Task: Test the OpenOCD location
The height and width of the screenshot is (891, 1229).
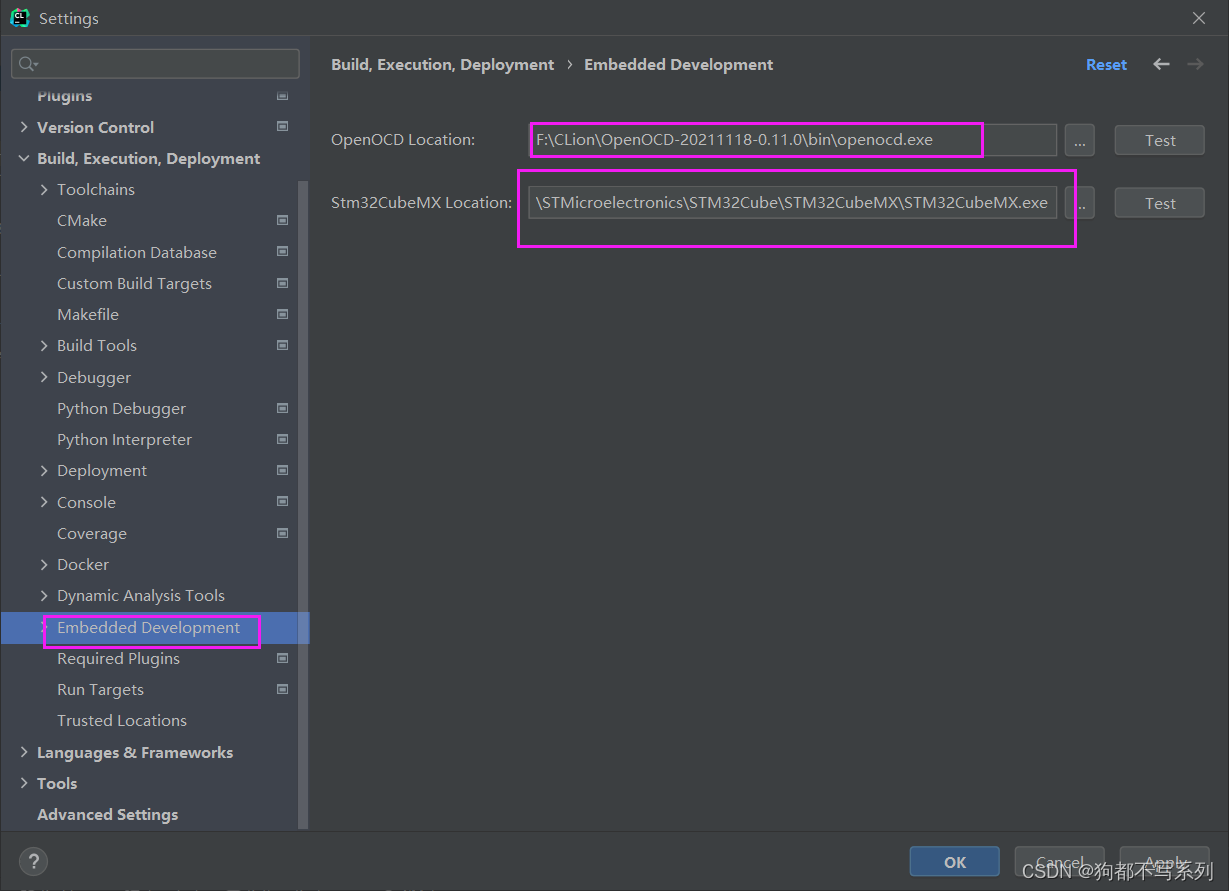Action: (x=1160, y=140)
